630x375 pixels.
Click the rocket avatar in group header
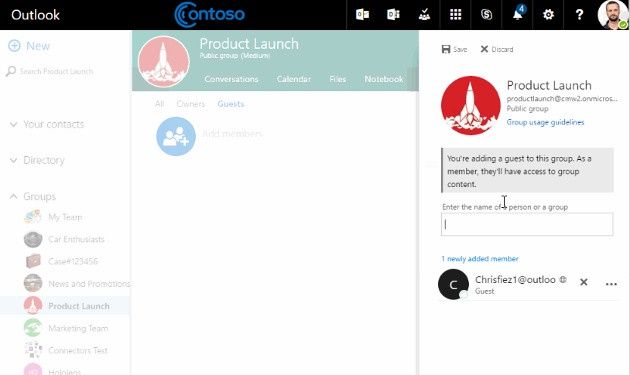tap(164, 61)
